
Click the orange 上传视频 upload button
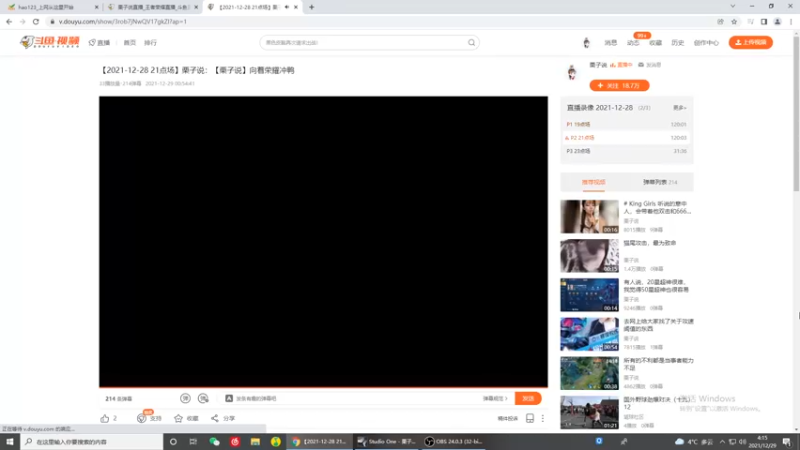751,42
